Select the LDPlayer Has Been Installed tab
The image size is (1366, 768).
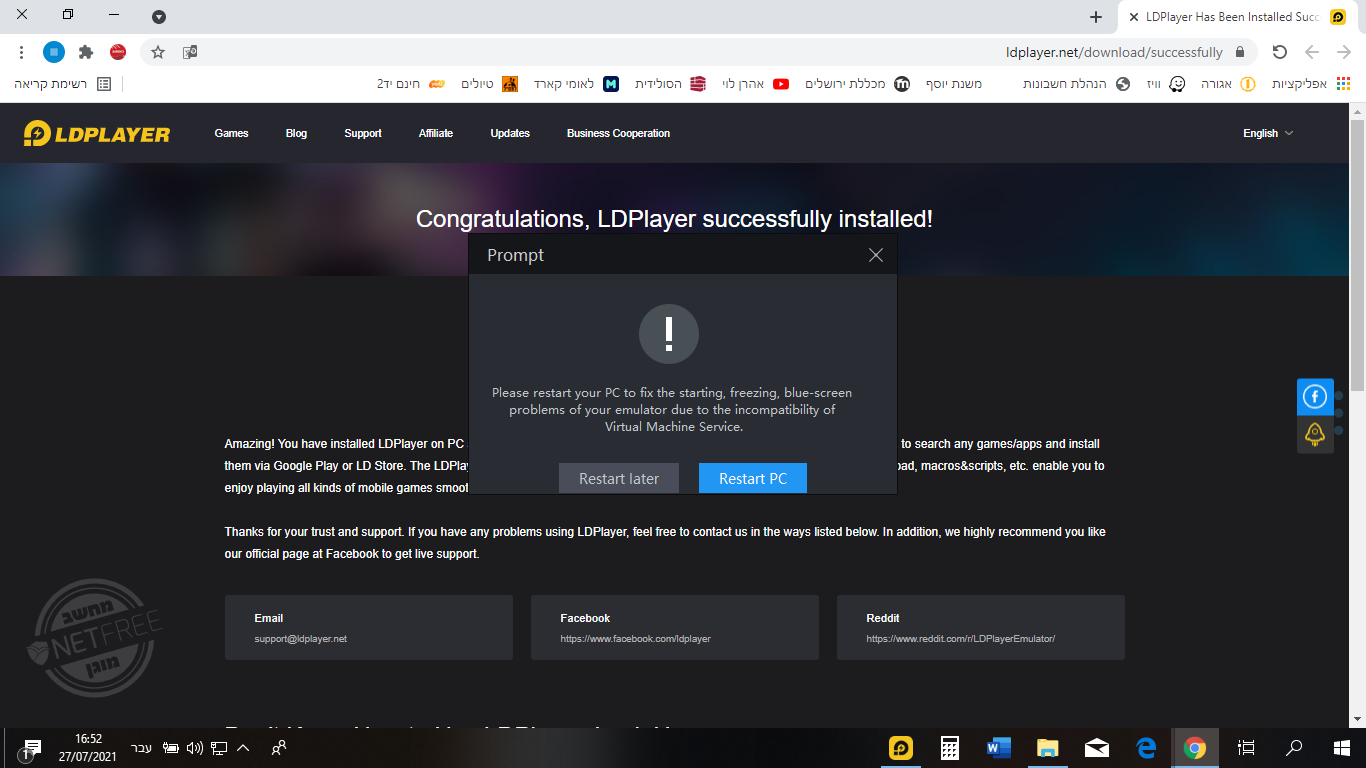pyautogui.click(x=1237, y=17)
